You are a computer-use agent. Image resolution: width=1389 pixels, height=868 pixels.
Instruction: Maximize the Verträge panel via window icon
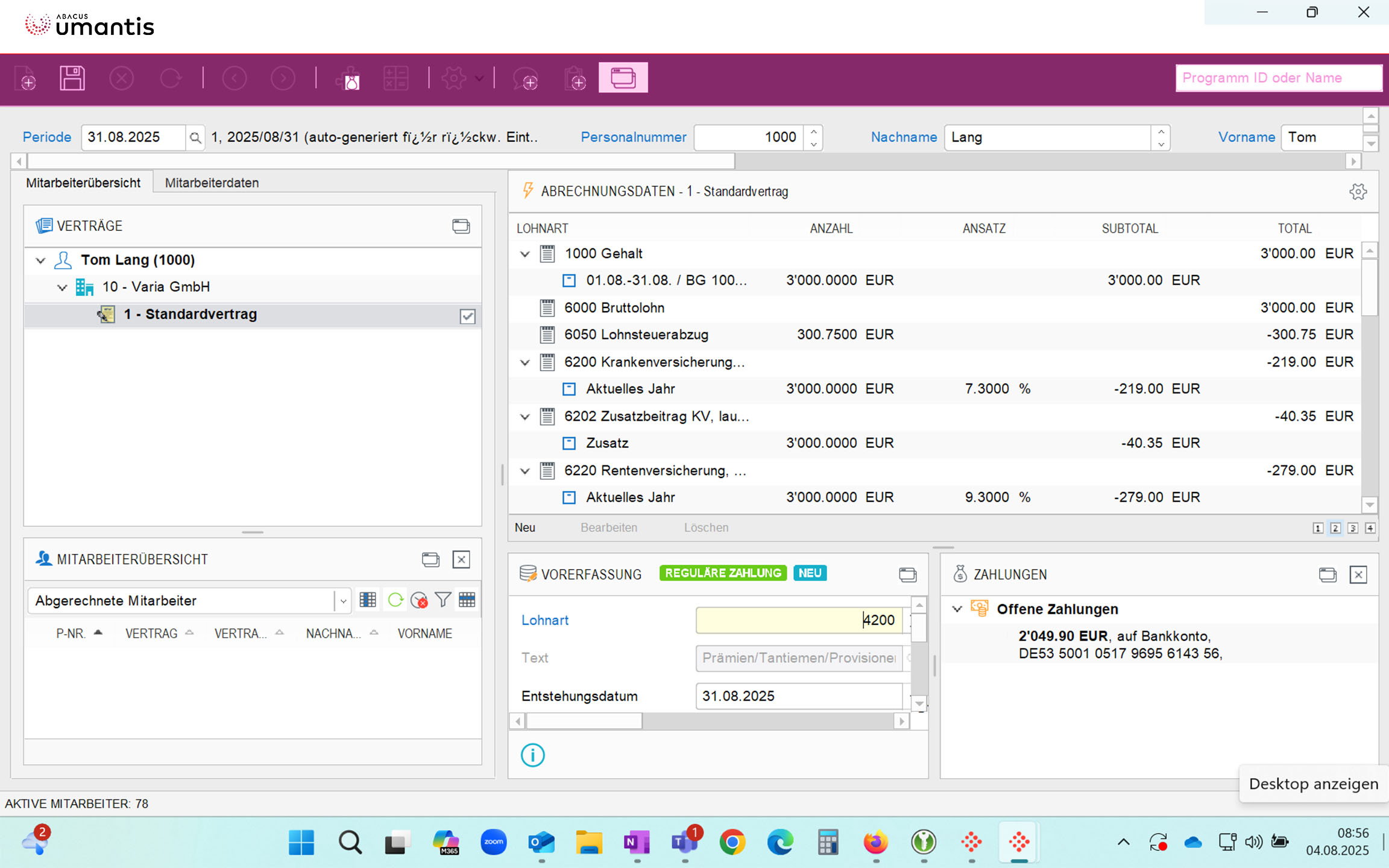coord(461,226)
